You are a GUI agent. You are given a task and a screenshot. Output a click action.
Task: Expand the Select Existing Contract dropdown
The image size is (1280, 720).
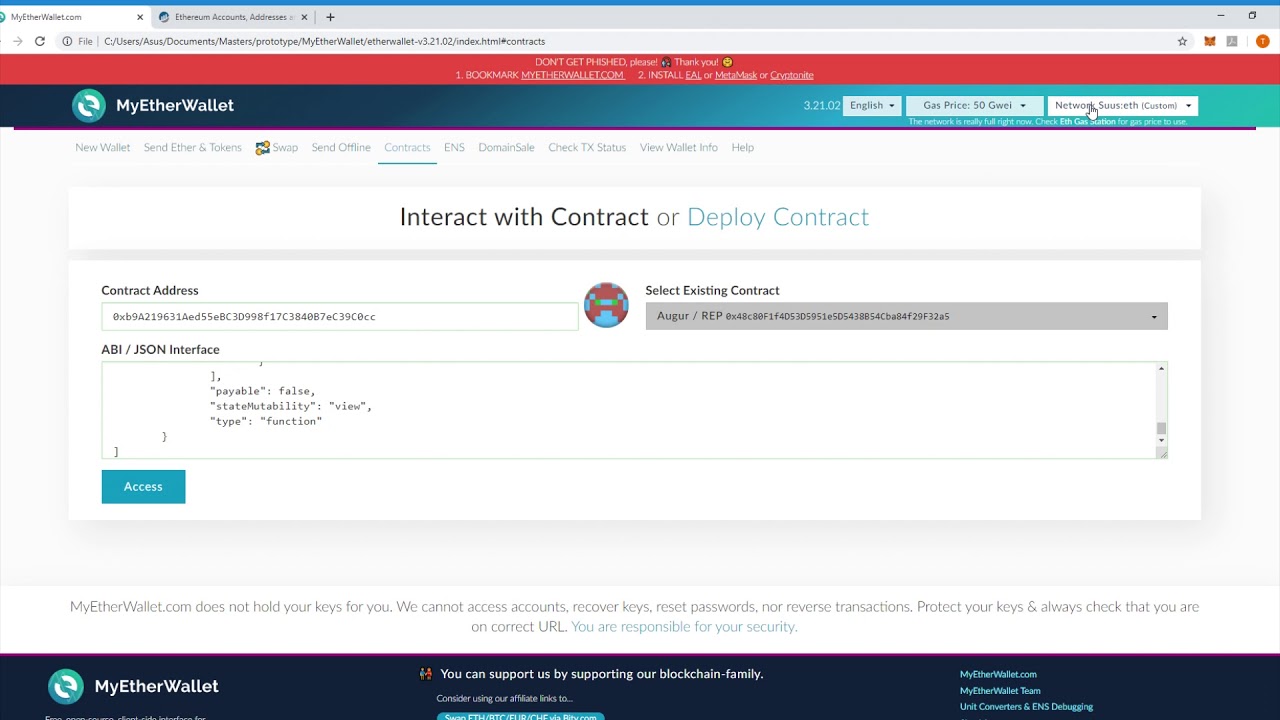pyautogui.click(x=906, y=316)
